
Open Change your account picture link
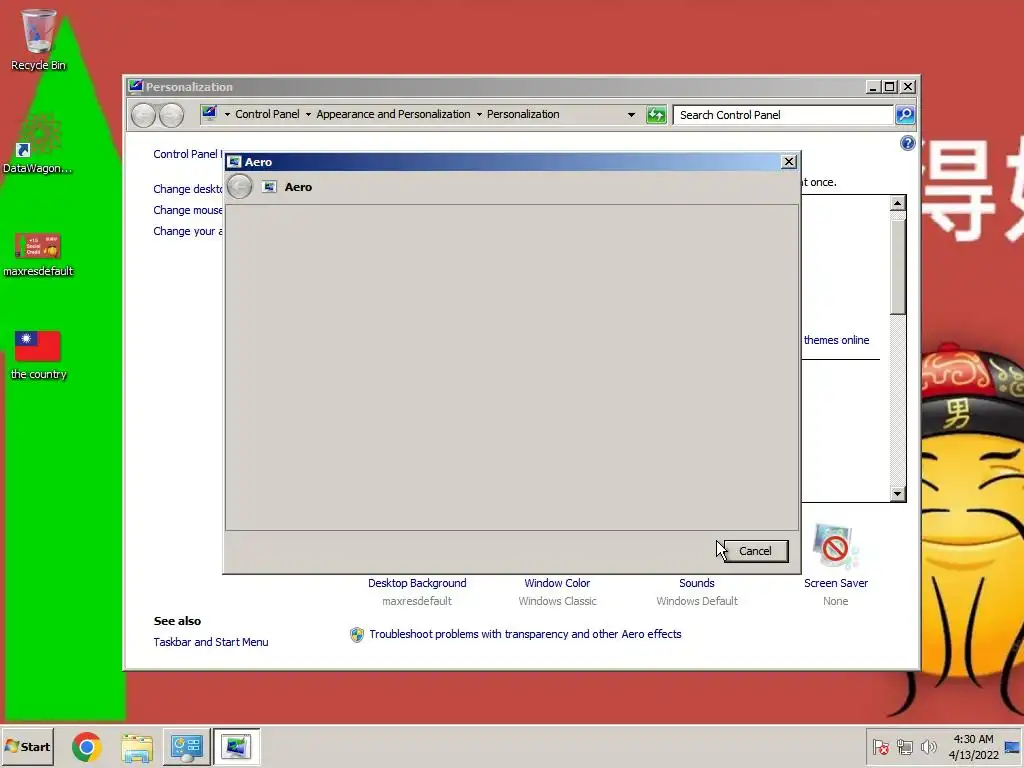click(x=188, y=231)
